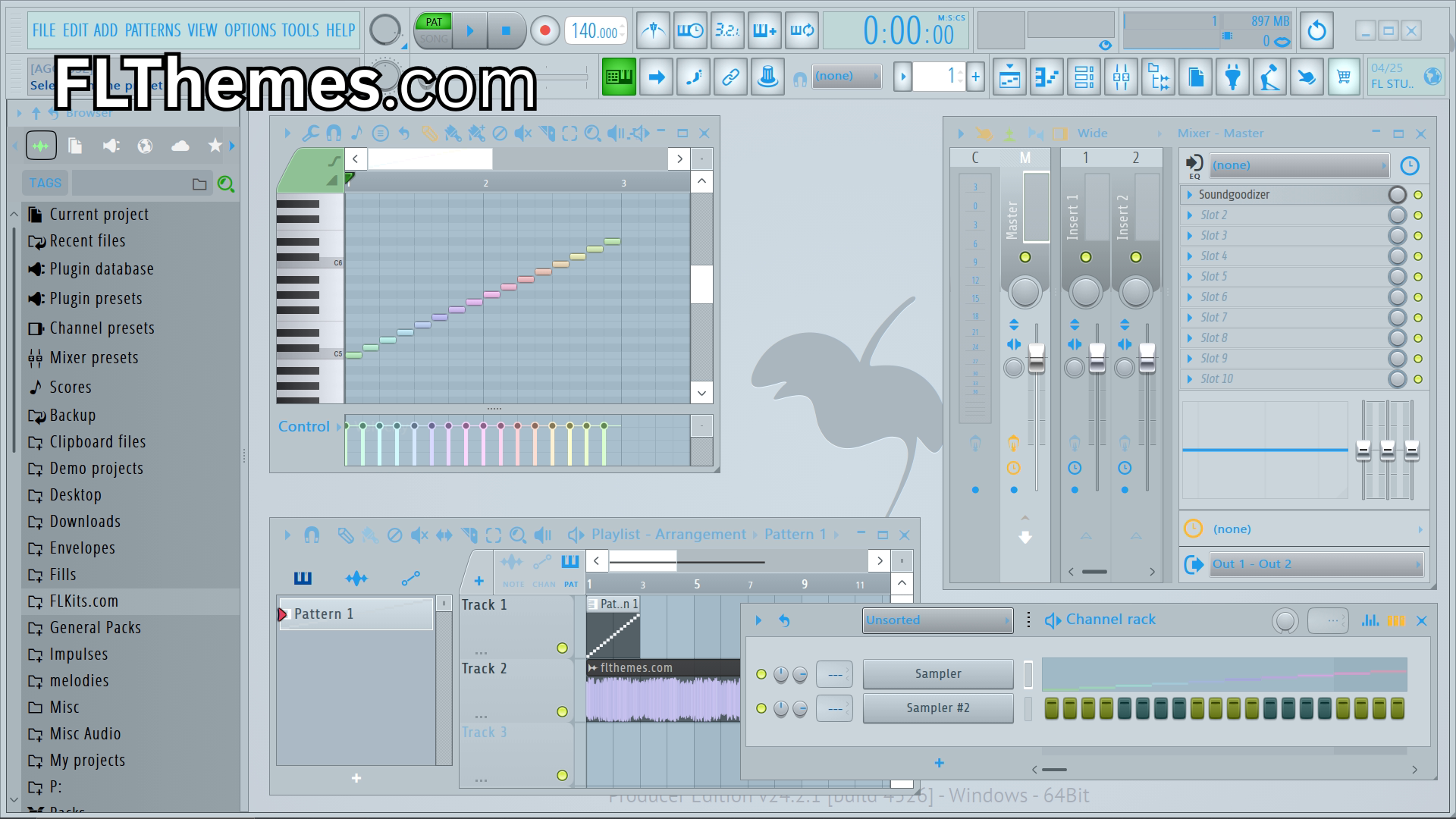This screenshot has width=1456, height=819.
Task: Open the Playlist view icon in toolbar
Action: [1009, 77]
